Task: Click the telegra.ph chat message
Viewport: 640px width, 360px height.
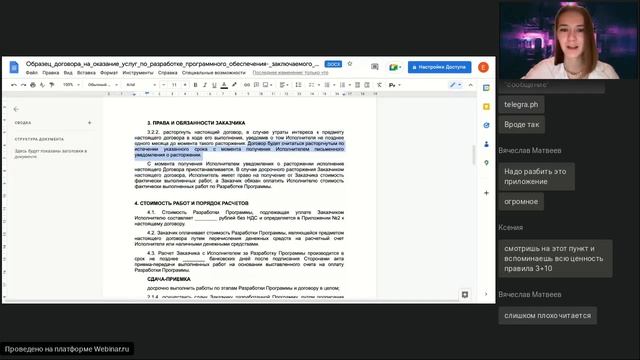Action: pyautogui.click(x=521, y=104)
